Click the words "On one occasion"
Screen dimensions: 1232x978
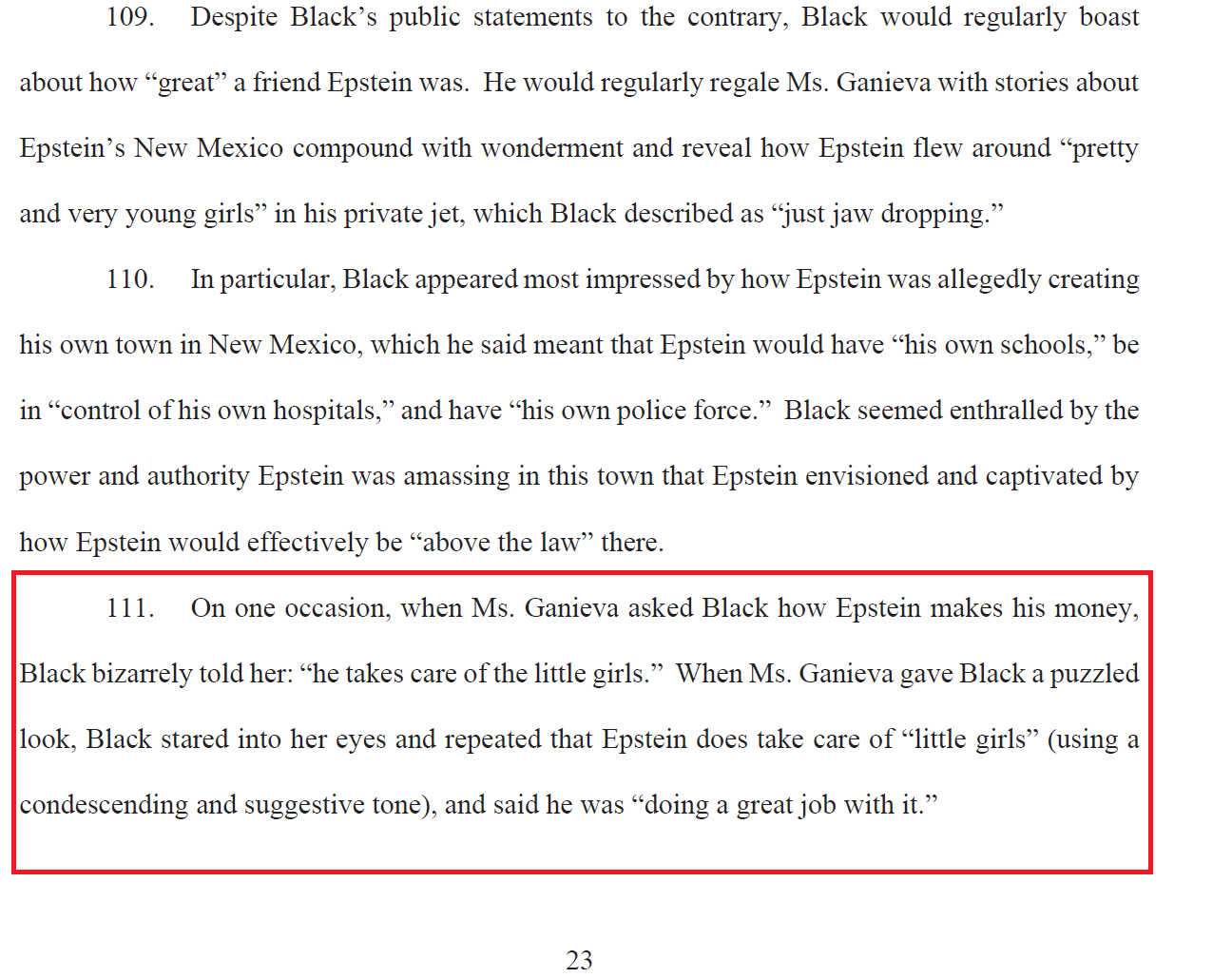291,608
